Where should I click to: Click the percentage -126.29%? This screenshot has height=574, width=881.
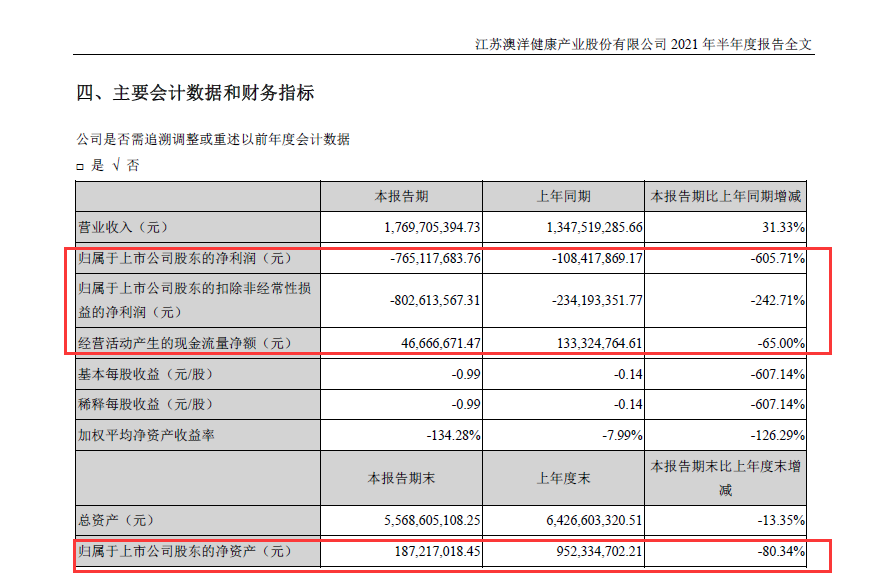(x=778, y=435)
